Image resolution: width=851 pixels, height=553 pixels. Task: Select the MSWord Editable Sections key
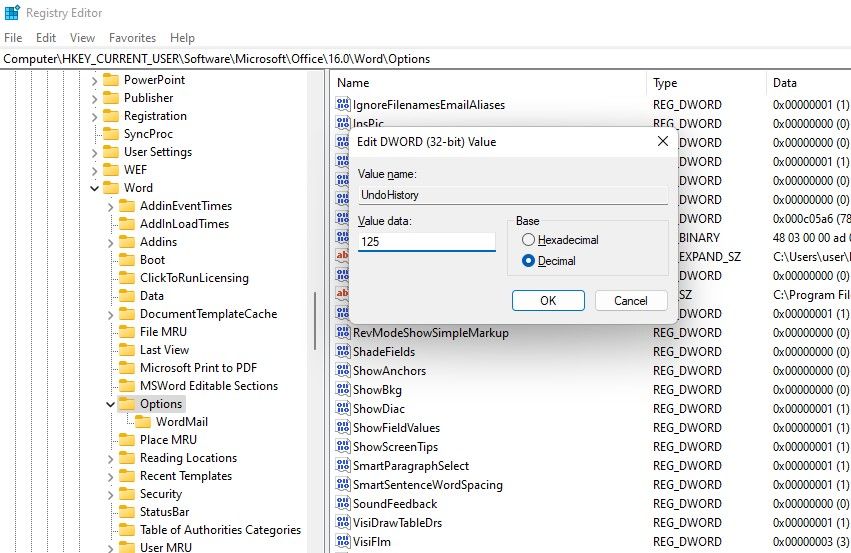[x=209, y=386]
